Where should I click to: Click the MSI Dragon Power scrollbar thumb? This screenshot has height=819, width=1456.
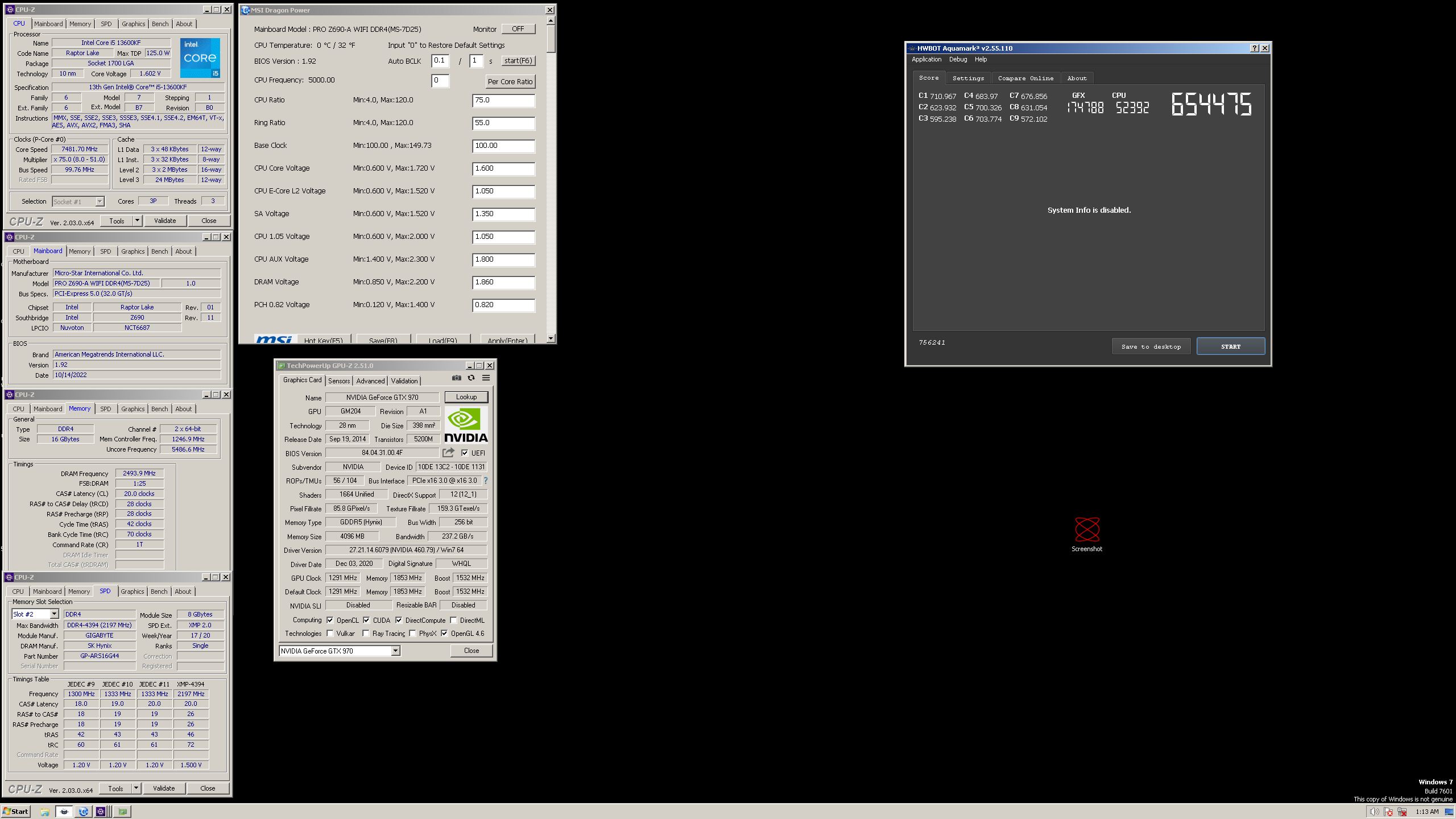550,39
